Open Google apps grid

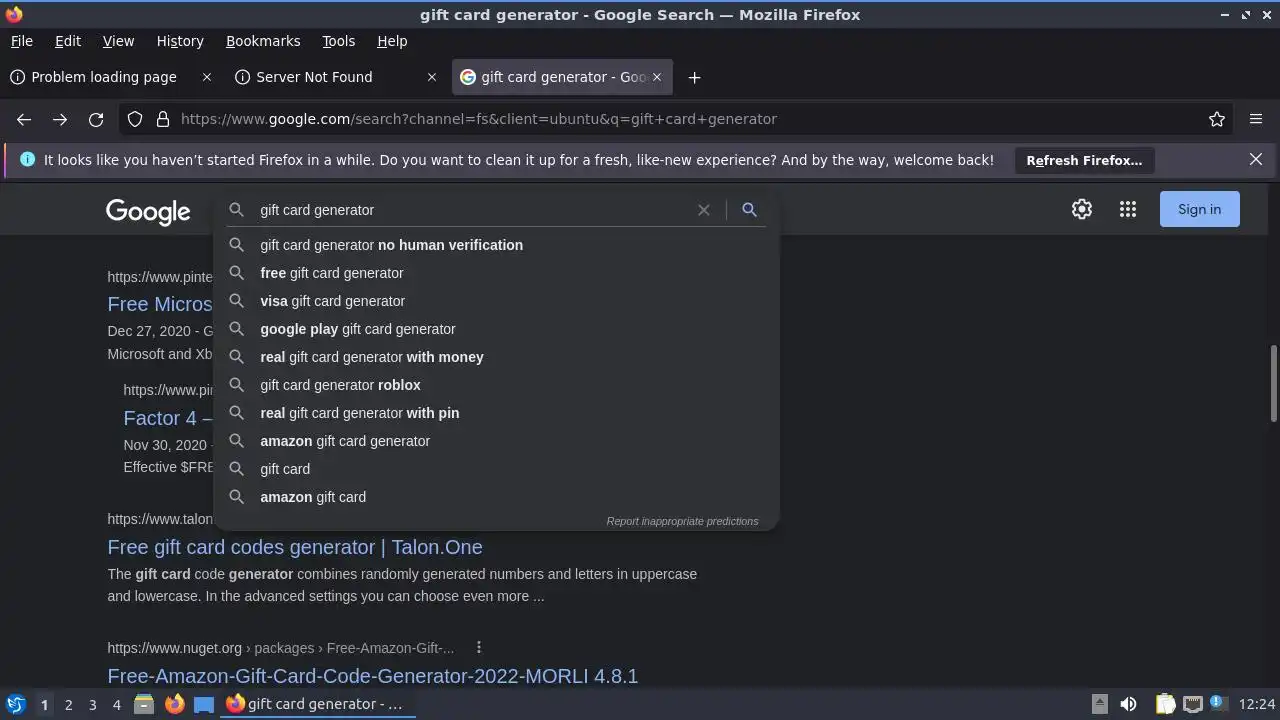[1128, 209]
